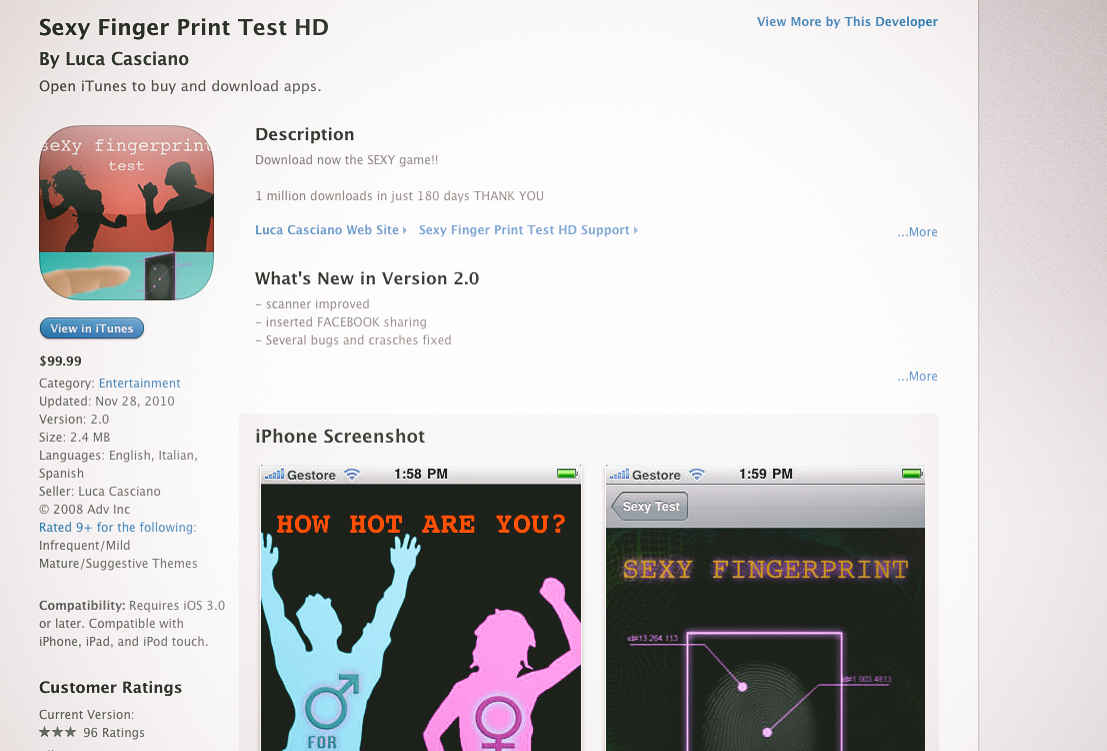Visit the Luca Casciano Web Site link
Viewport: 1107px width, 751px height.
330,230
